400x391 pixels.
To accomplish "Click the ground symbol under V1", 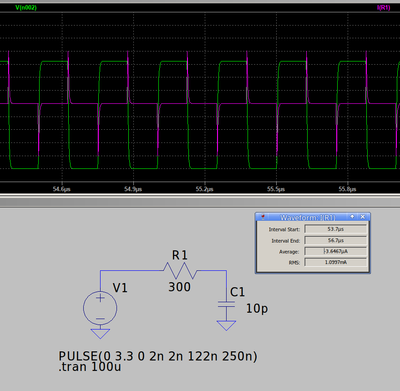I will (100, 334).
